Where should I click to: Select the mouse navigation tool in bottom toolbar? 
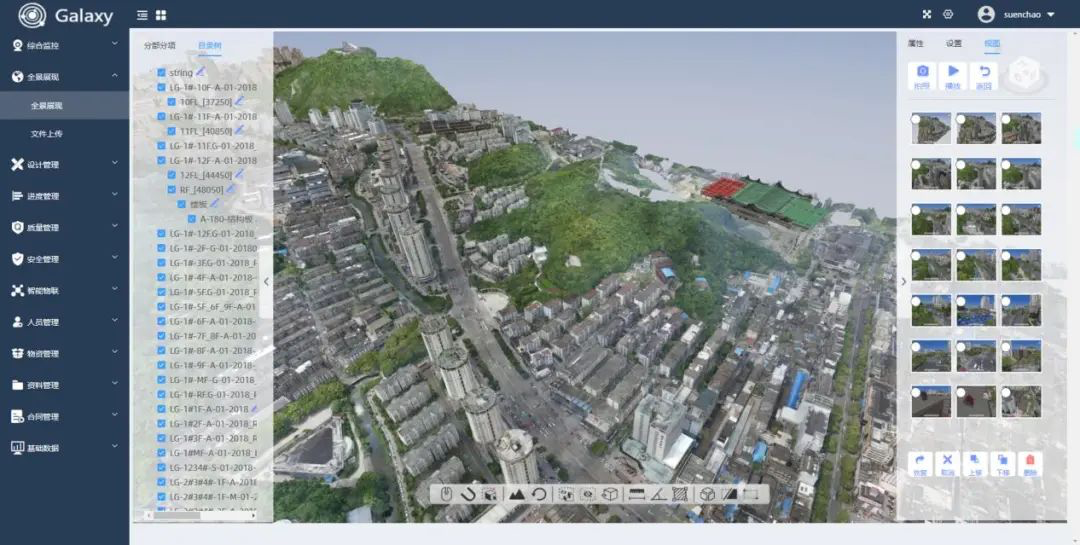[x=446, y=494]
